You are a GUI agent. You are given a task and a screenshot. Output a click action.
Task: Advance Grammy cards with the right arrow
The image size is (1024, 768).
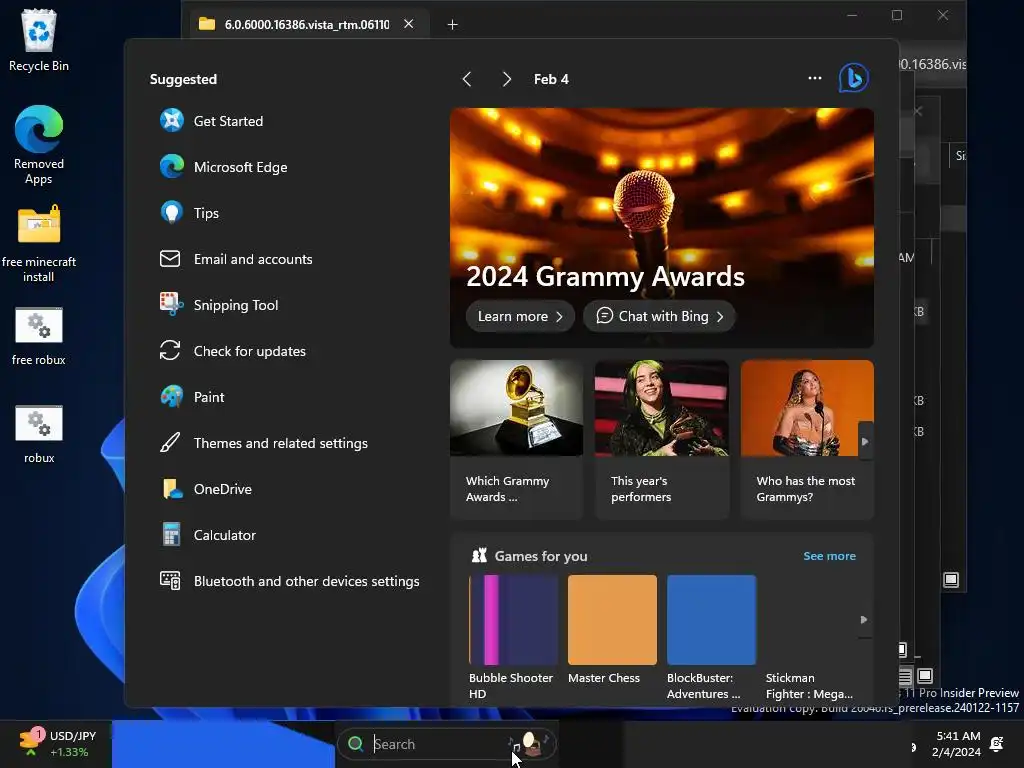[x=865, y=441]
